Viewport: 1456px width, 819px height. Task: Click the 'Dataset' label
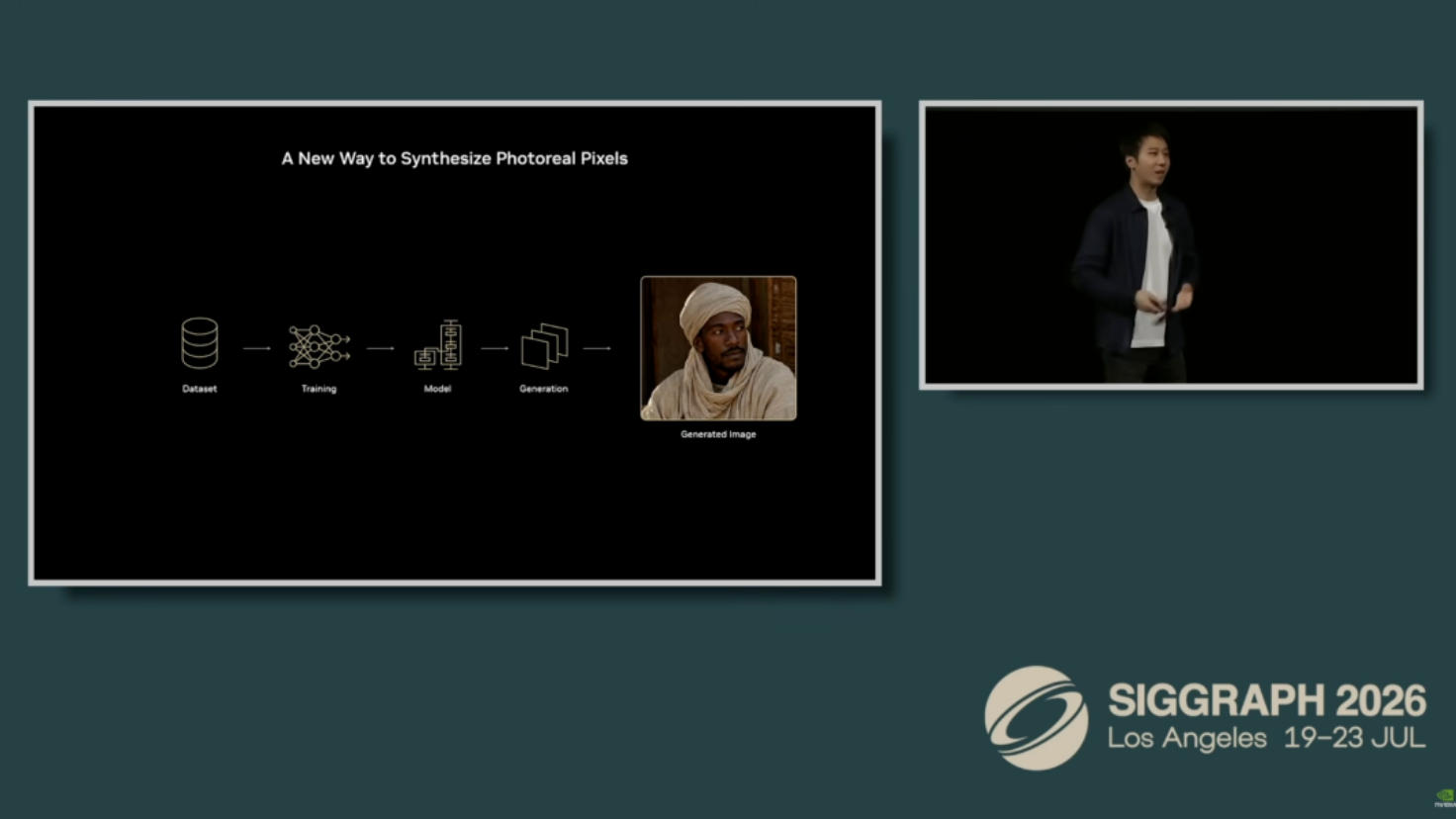(200, 389)
